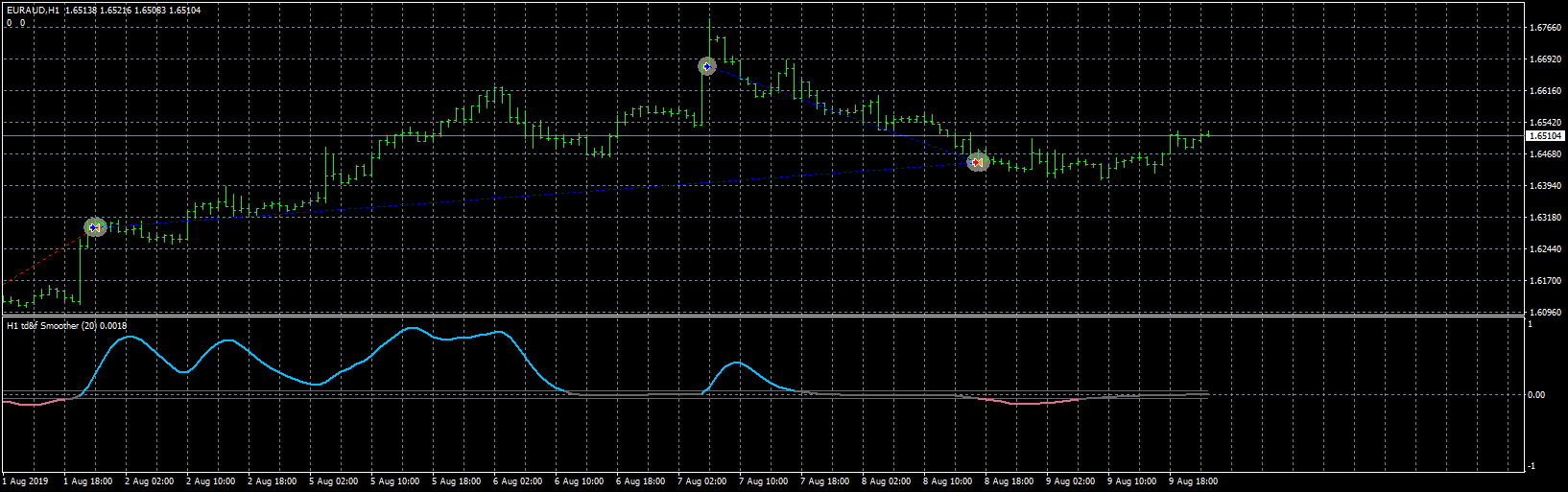Click the EURAUD,H1 chart title text
The width and height of the screenshot is (1568, 492).
tap(34, 11)
